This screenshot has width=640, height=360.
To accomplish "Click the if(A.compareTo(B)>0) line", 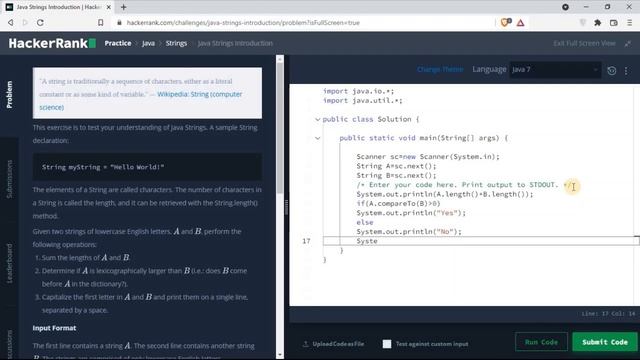I will [398, 203].
